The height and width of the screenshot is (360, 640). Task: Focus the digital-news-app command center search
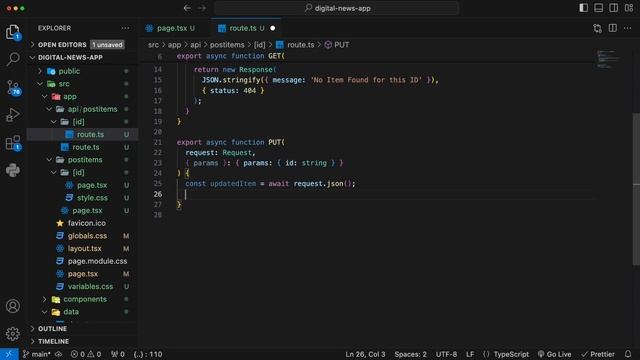[337, 8]
